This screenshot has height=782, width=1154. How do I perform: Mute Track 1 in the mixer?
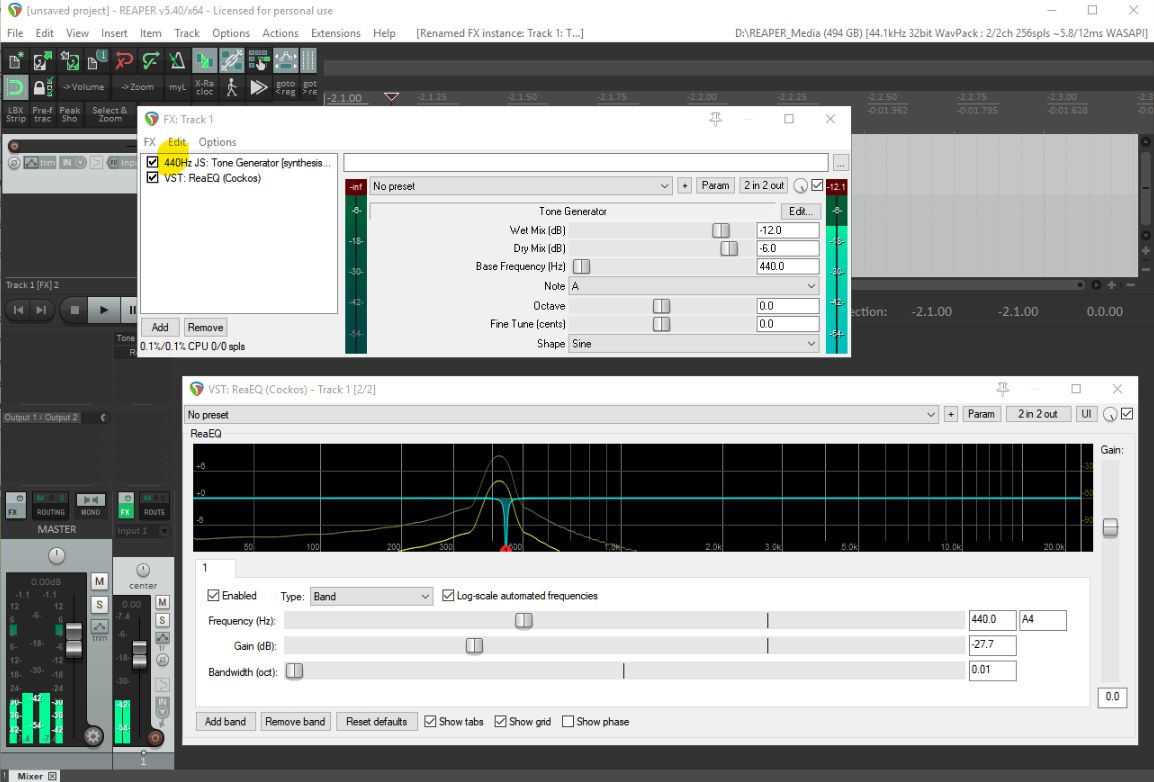point(163,603)
